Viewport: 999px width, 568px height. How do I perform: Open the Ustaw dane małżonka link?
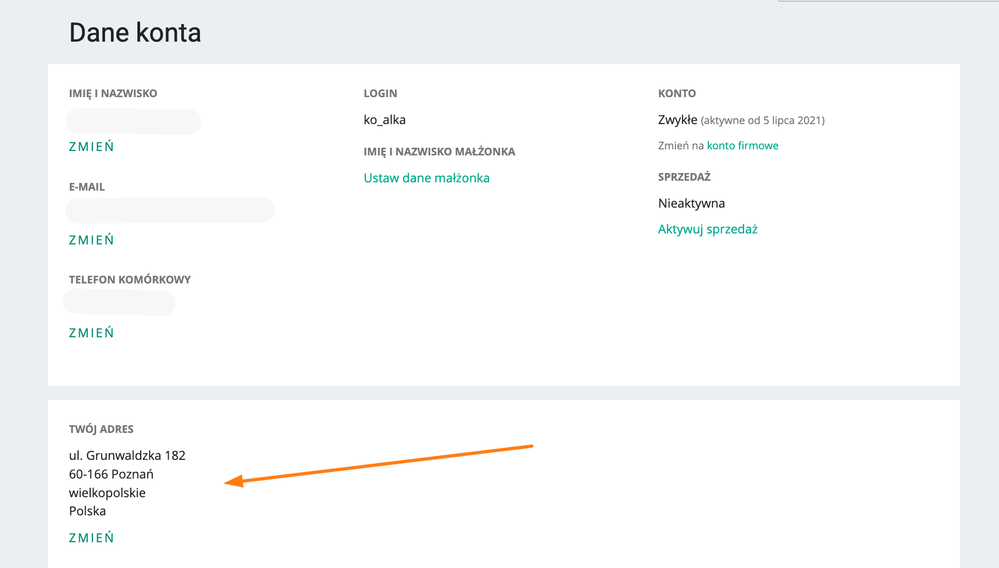[x=426, y=178]
